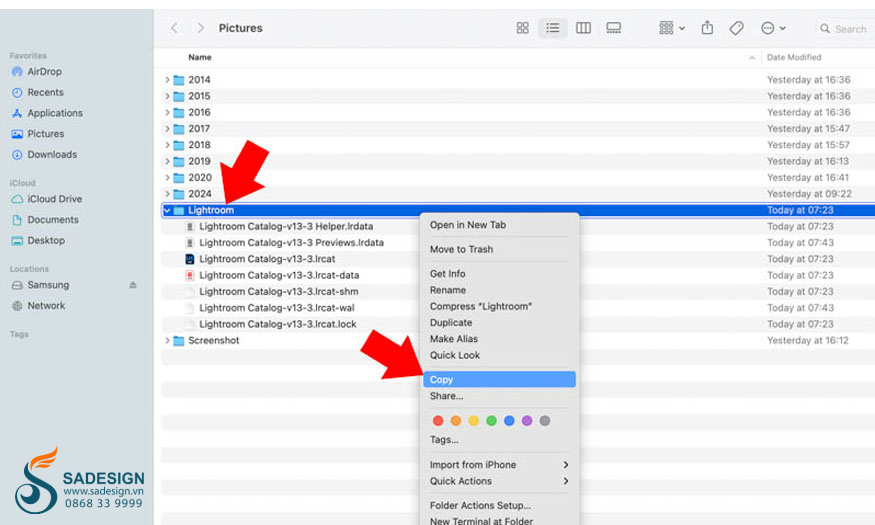Go back using the back arrow
This screenshot has height=525, width=875.
pyautogui.click(x=175, y=28)
